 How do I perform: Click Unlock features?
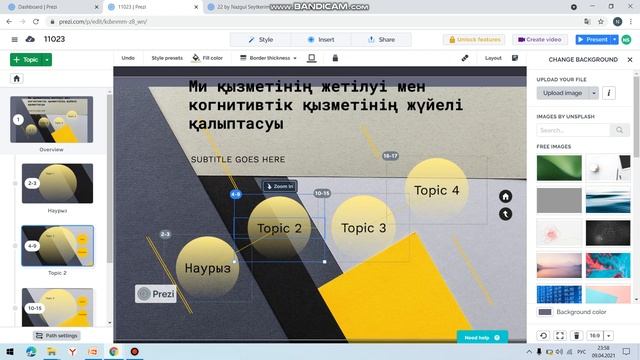[x=474, y=40]
